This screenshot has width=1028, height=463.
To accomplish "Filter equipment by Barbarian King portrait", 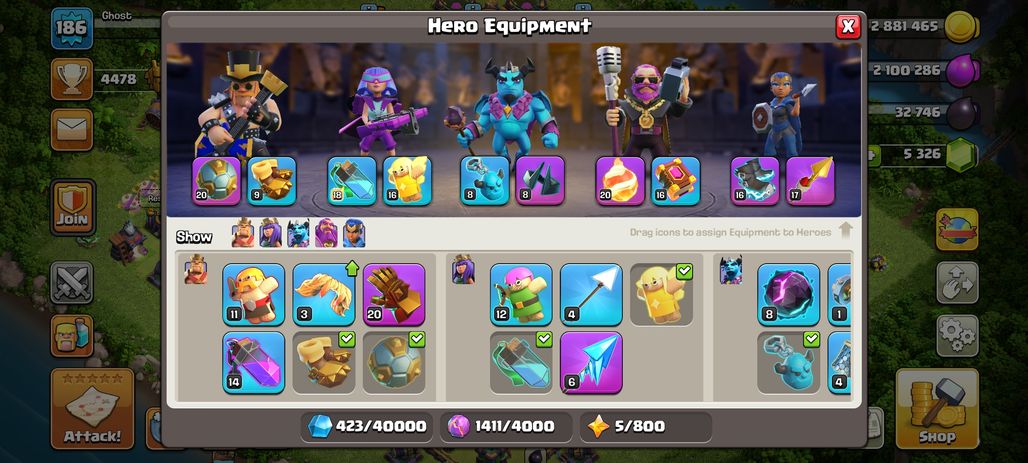I will [x=243, y=233].
